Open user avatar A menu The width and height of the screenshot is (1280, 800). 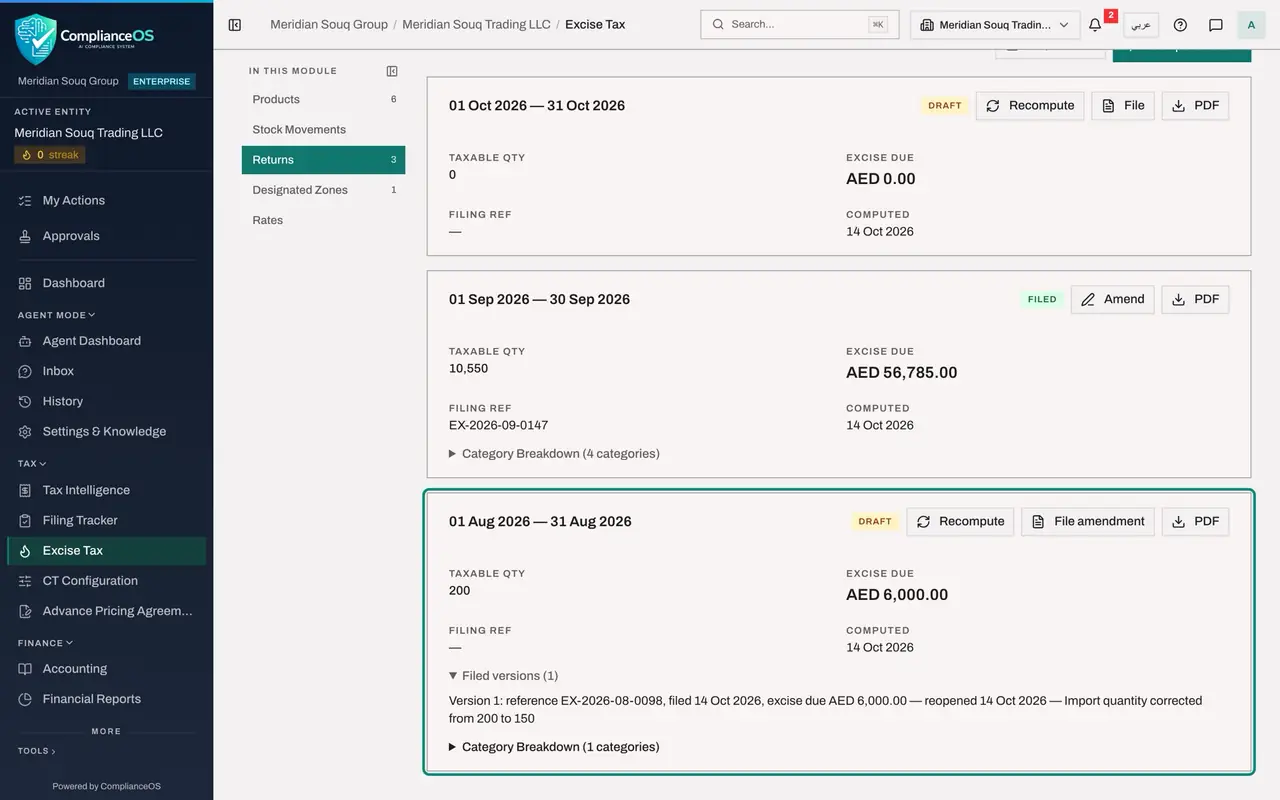[x=1251, y=25]
